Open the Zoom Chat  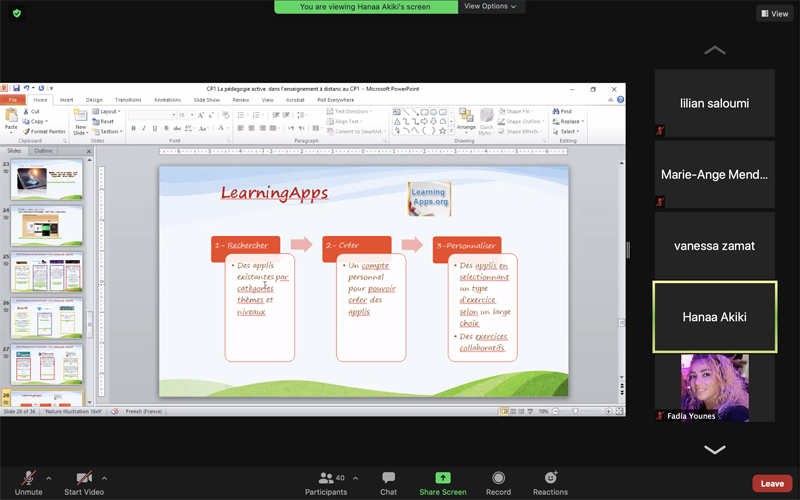388,483
